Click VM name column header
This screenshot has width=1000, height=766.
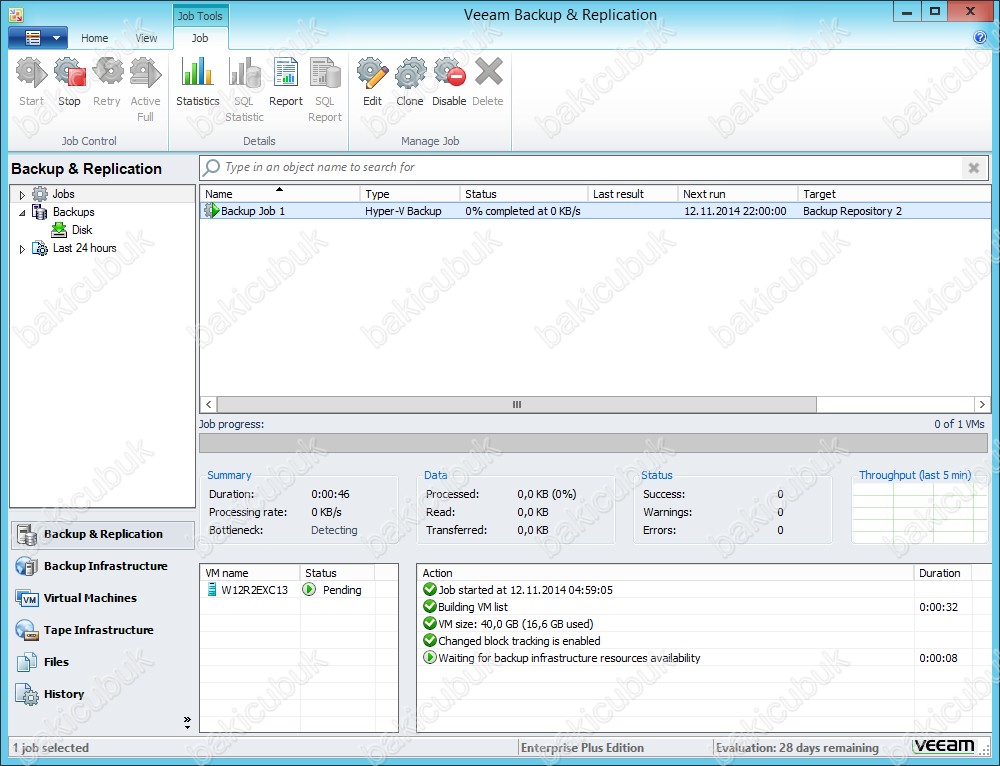[x=250, y=573]
